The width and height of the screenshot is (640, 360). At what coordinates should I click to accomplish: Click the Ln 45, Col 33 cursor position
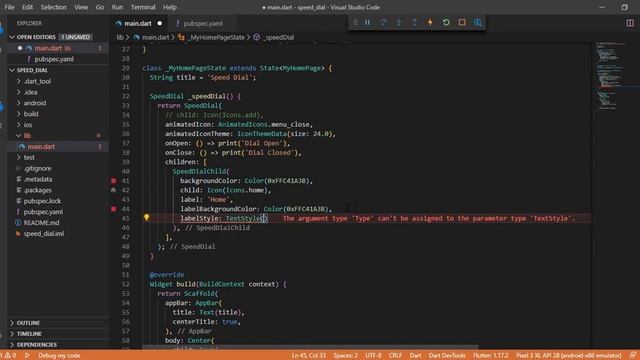(309, 356)
